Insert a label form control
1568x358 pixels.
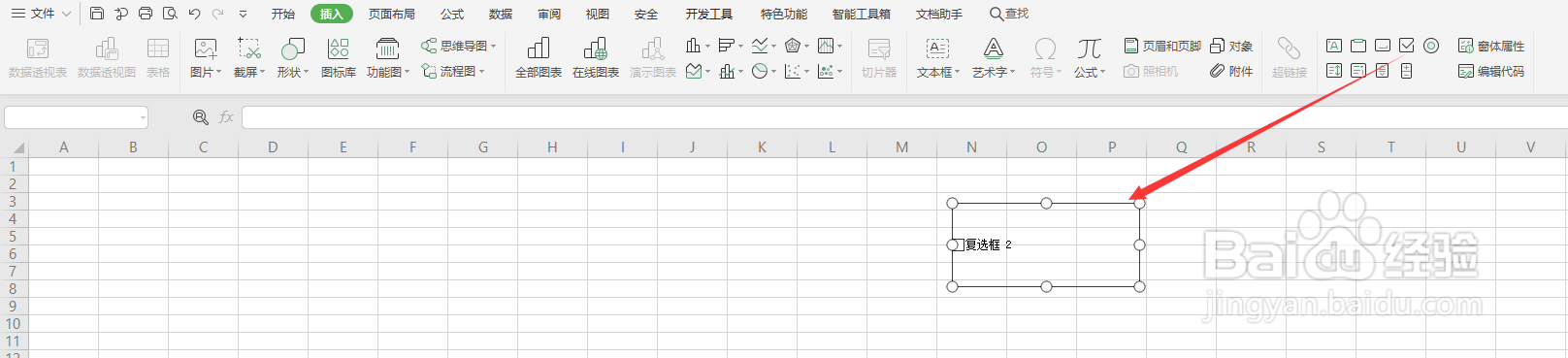tap(1334, 46)
